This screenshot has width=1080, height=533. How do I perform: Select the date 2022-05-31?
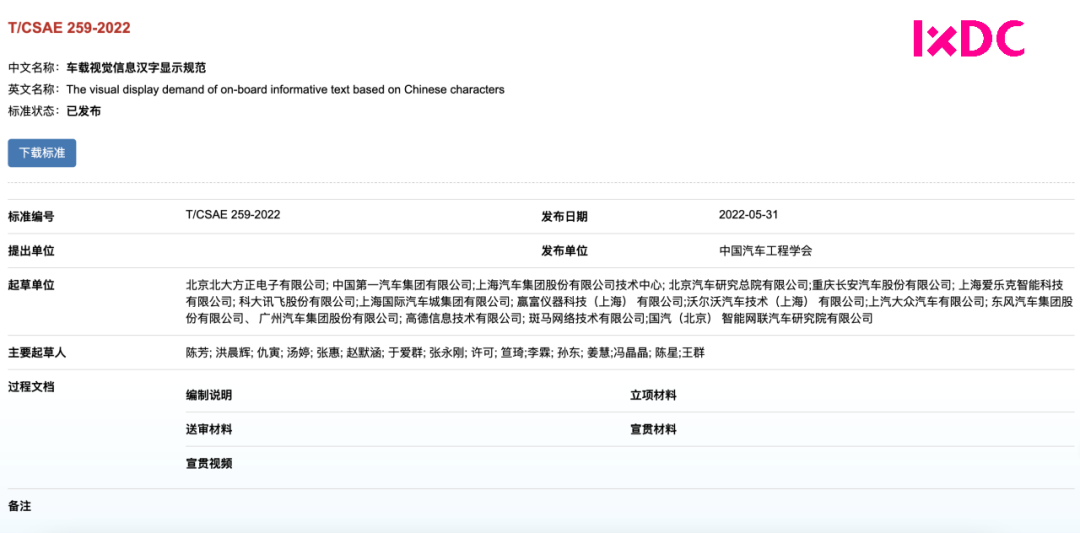(x=748, y=215)
